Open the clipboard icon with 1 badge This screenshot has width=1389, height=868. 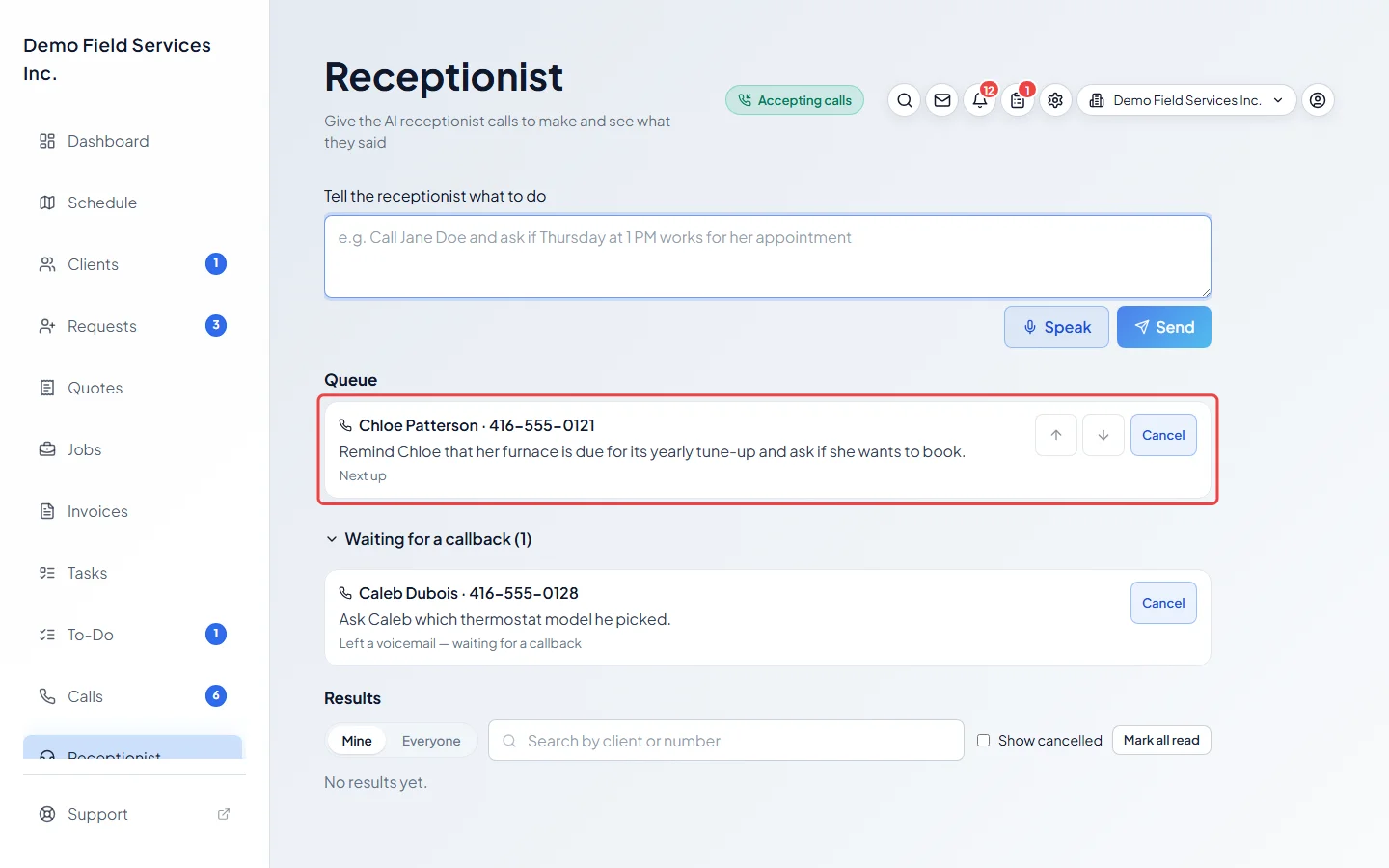click(x=1018, y=100)
